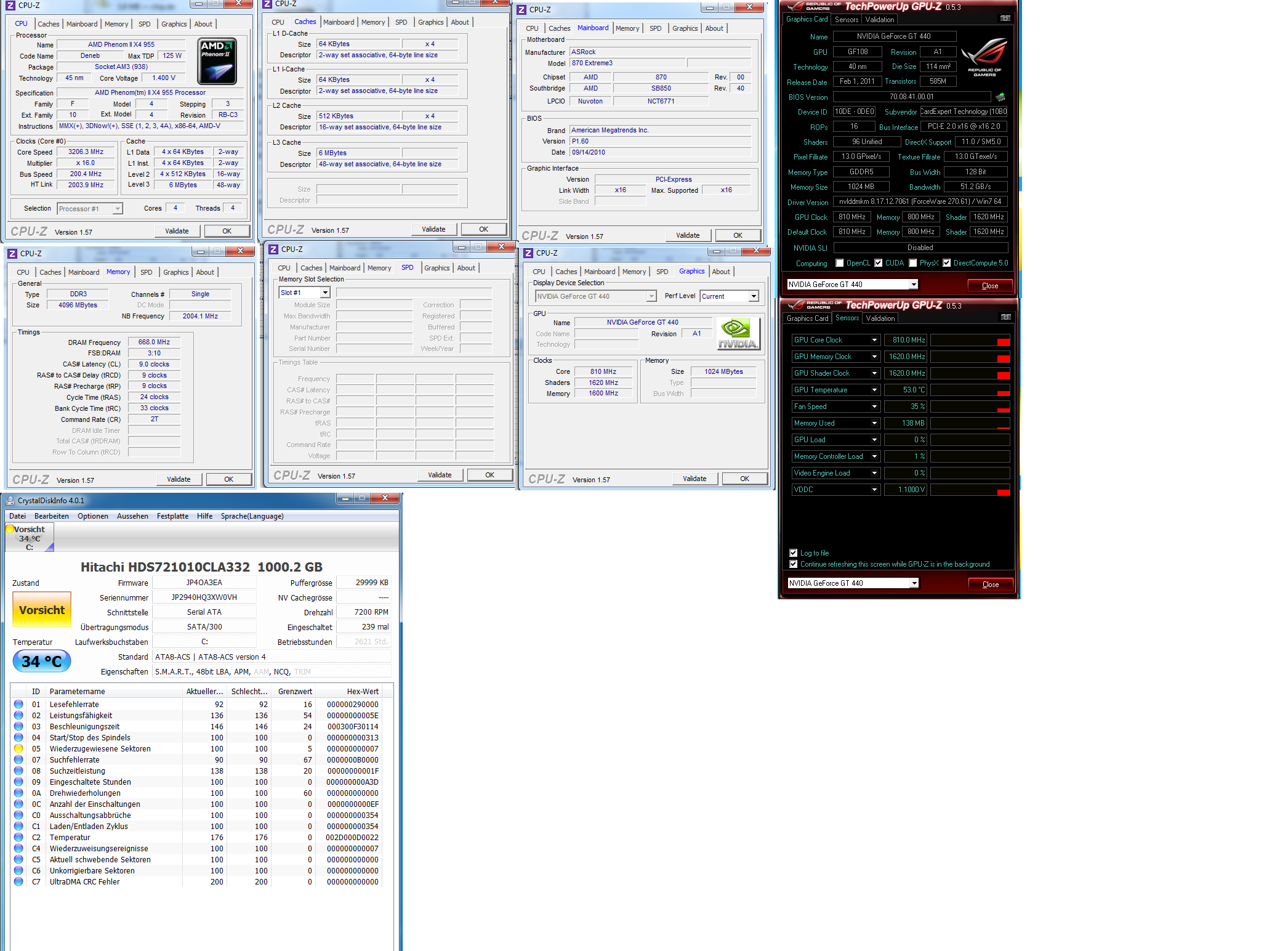
Task: Click screenshot camera icon in upper GPU-Z window
Action: [x=1005, y=18]
